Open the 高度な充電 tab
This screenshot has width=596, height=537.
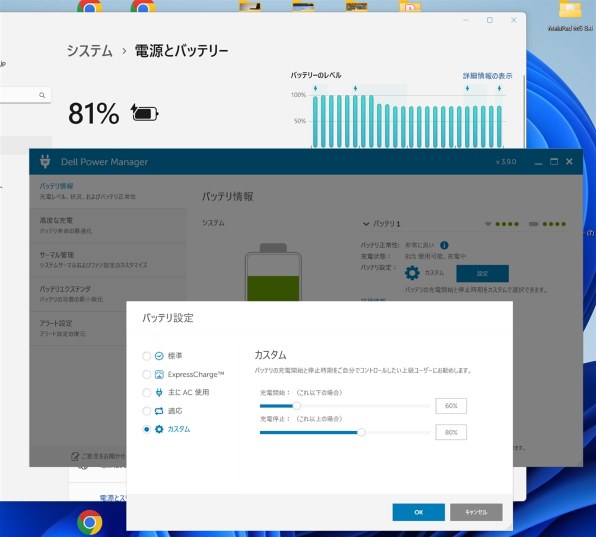108,225
